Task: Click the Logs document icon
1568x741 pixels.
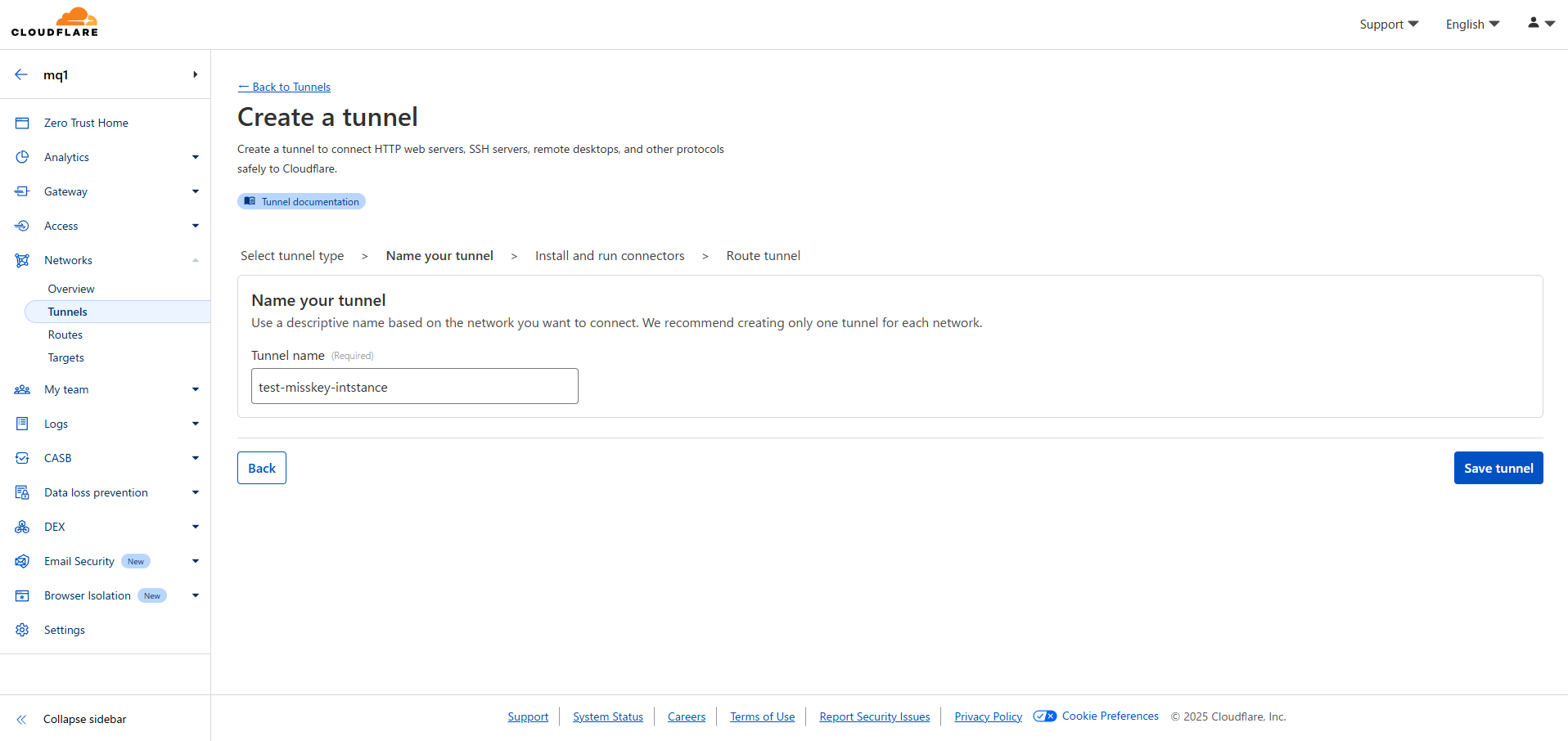Action: tap(22, 424)
